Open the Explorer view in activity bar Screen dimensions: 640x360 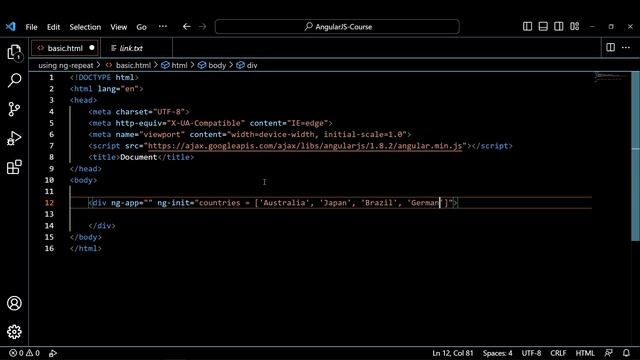click(14, 53)
